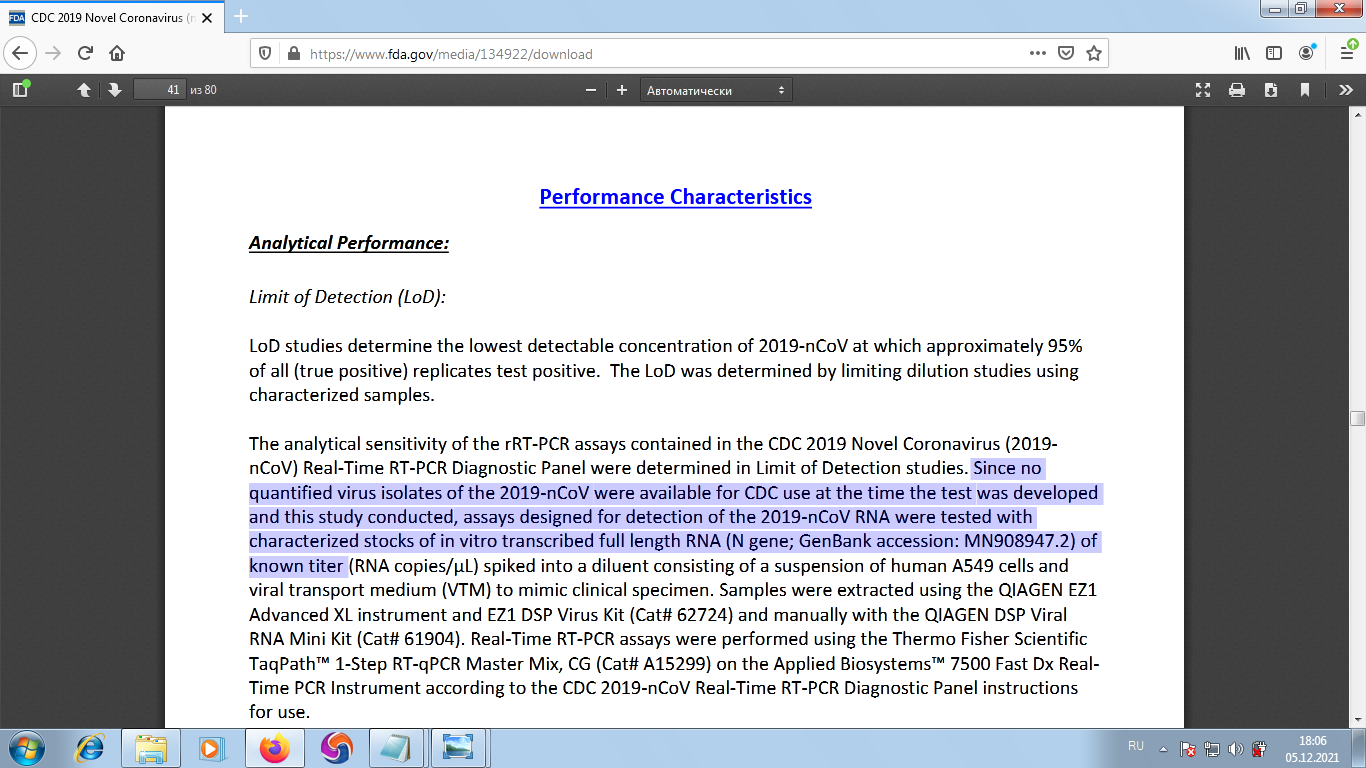Open the Firefox application menu

click(x=1346, y=54)
